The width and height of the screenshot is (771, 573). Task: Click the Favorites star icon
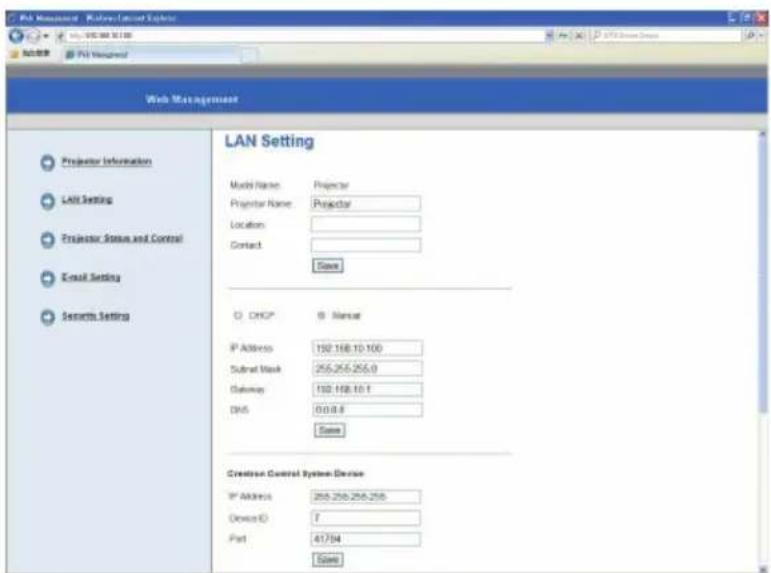pos(14,54)
